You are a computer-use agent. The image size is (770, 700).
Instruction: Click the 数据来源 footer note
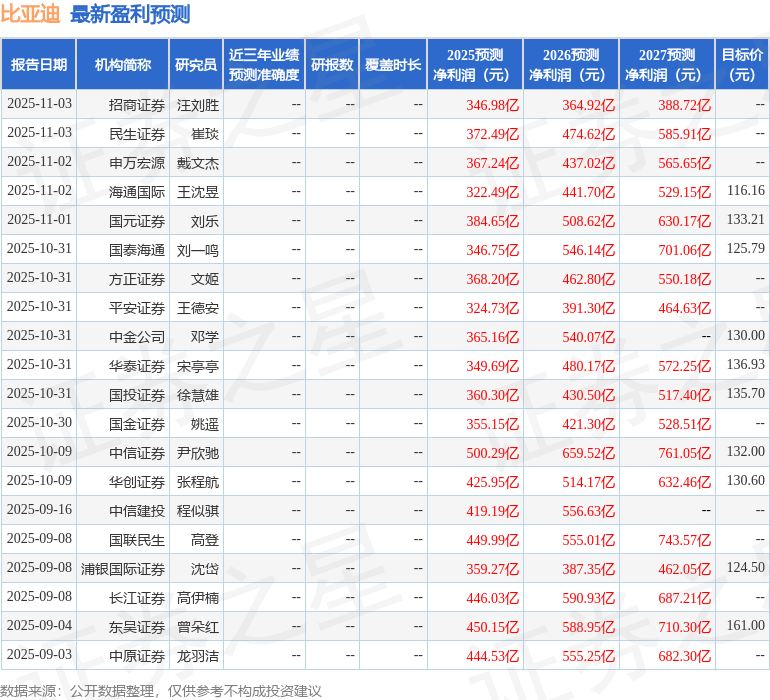tap(161, 691)
